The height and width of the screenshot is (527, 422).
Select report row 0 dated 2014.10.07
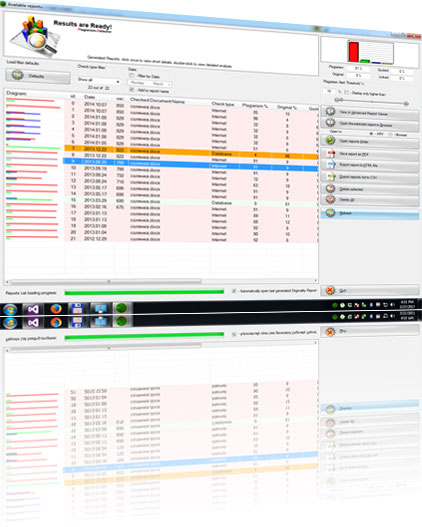pos(191,108)
